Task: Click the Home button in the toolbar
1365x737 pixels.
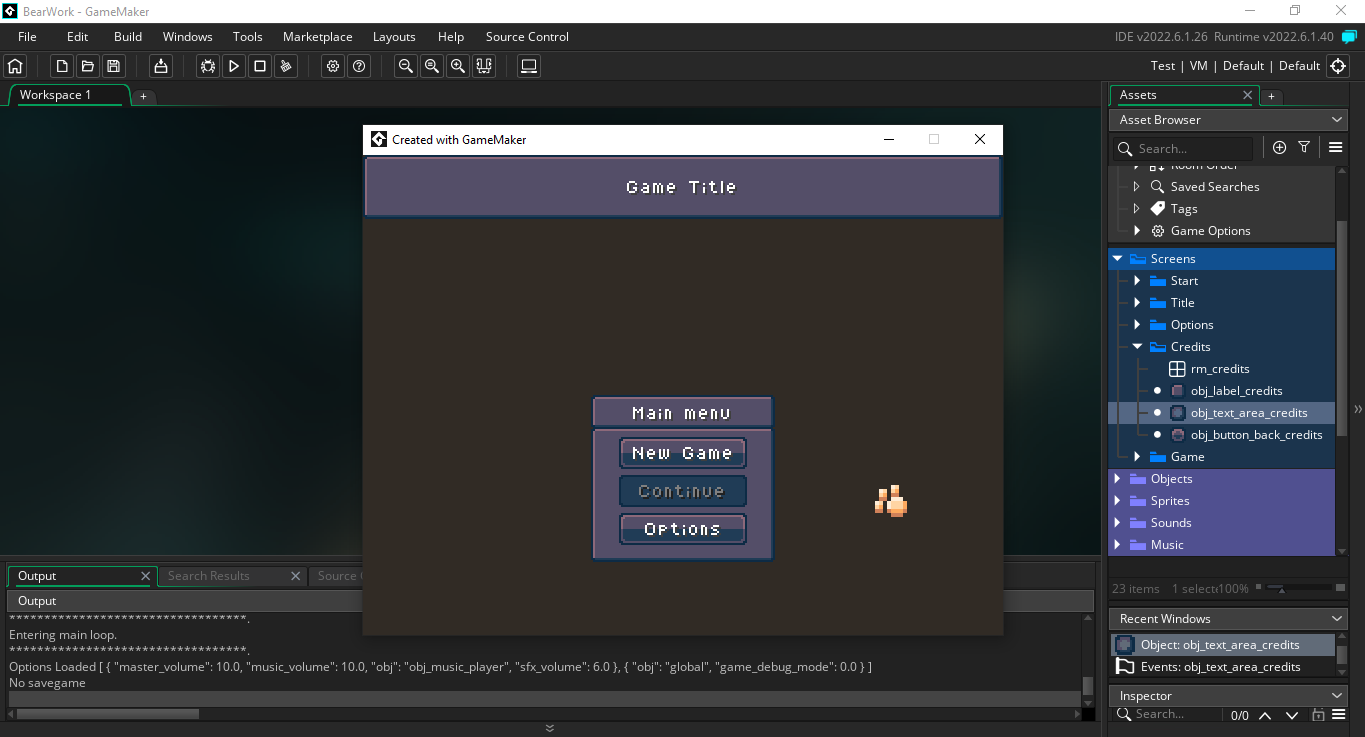Action: click(14, 65)
